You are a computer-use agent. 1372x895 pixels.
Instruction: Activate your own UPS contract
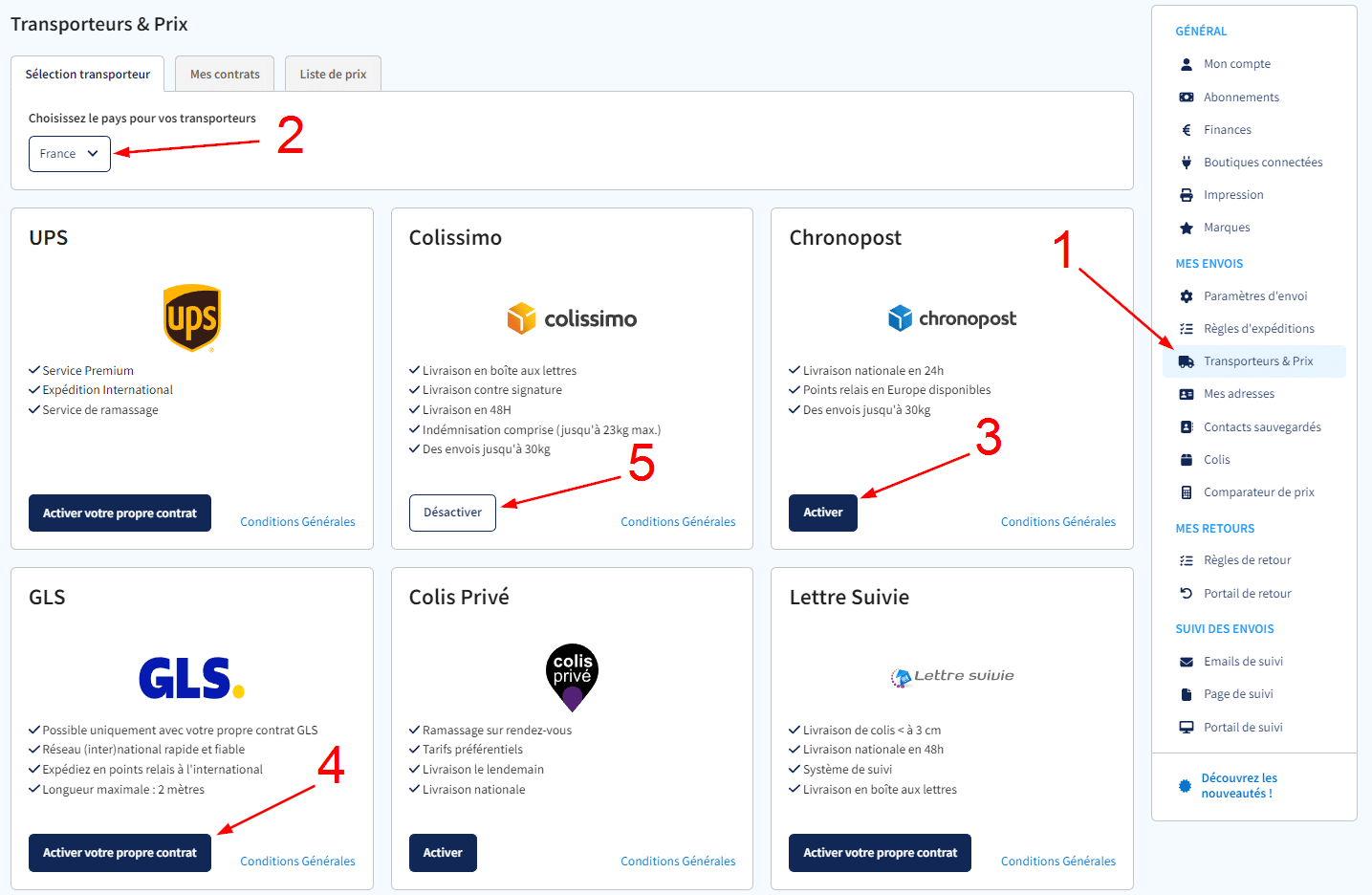[120, 513]
